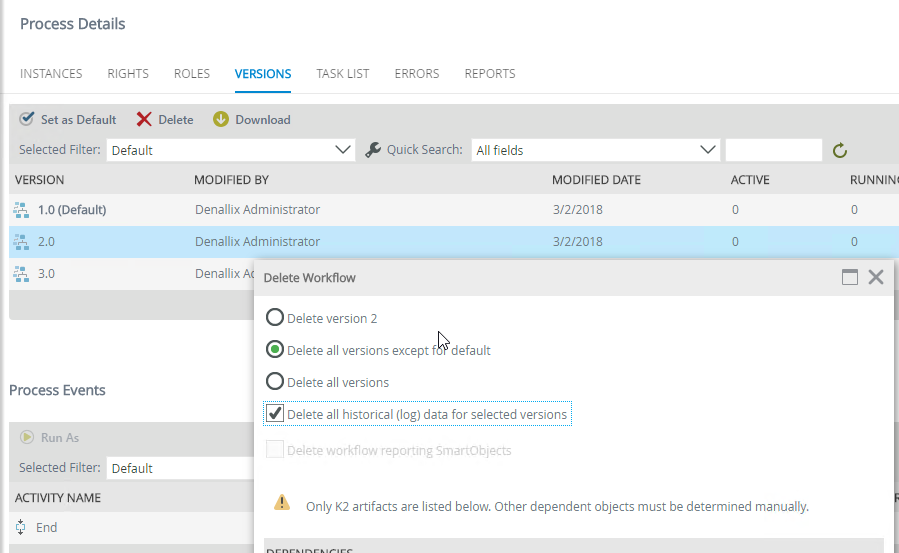
Task: Click the yellow Download arrow icon
Action: coord(221,119)
